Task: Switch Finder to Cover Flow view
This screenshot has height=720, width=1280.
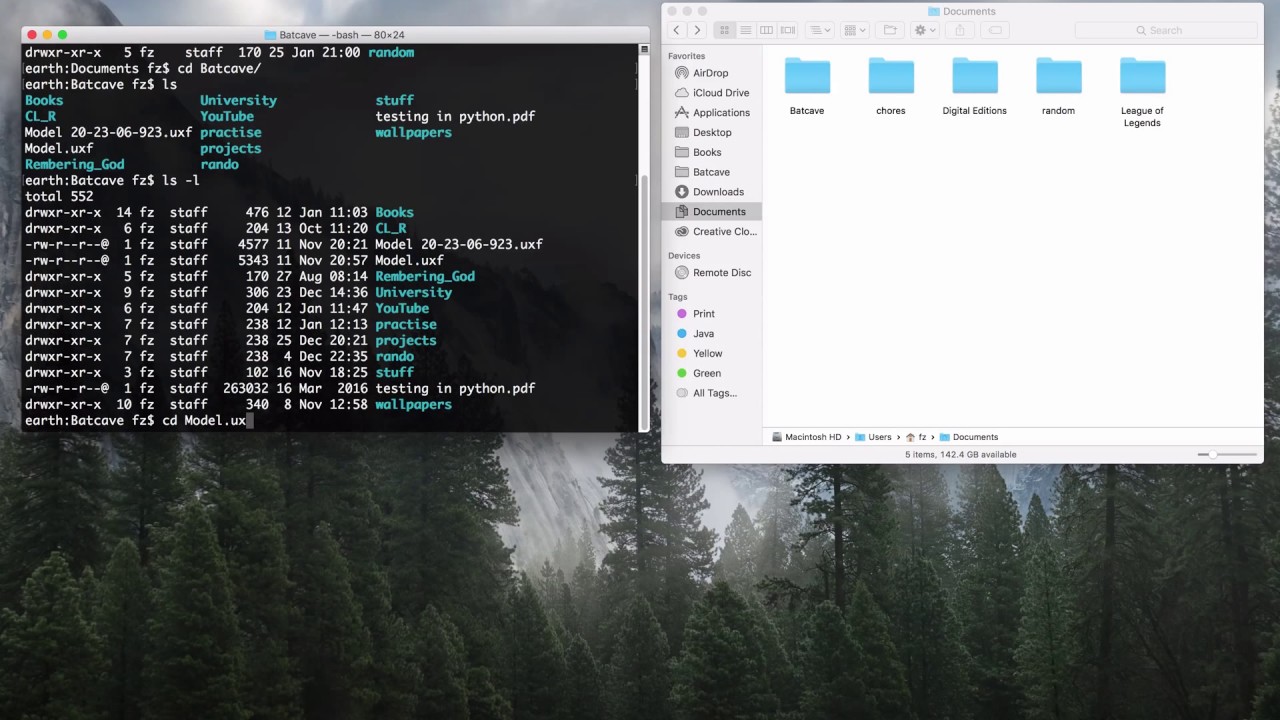Action: pos(788,30)
